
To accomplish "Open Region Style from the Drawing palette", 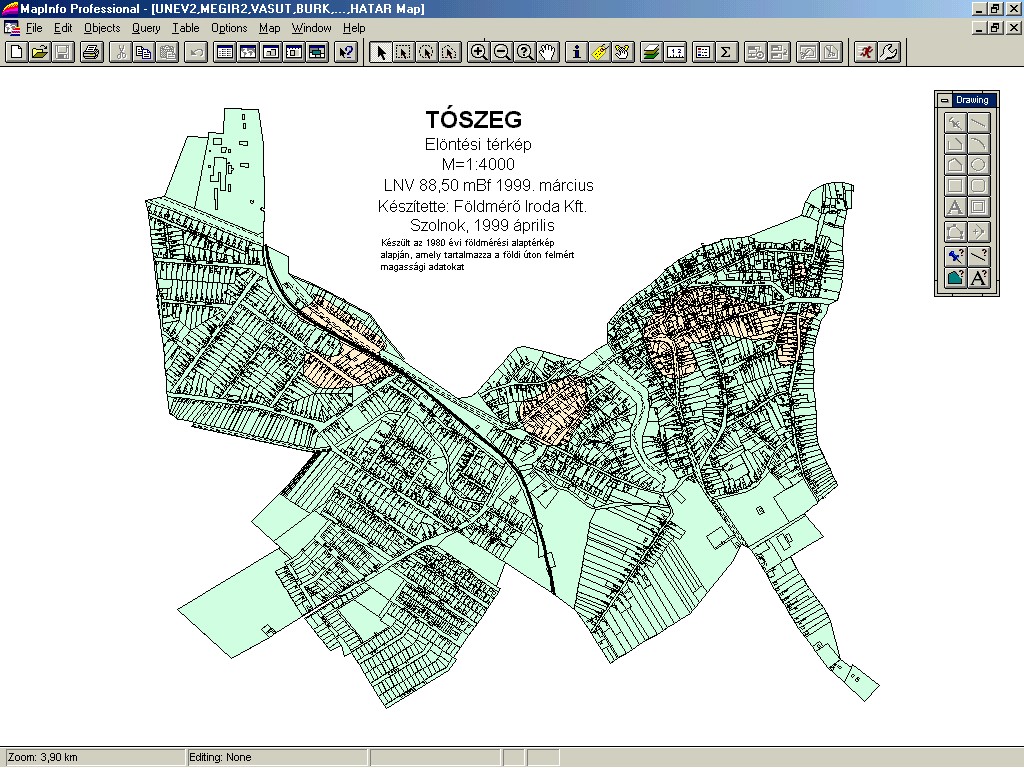I will tap(955, 278).
